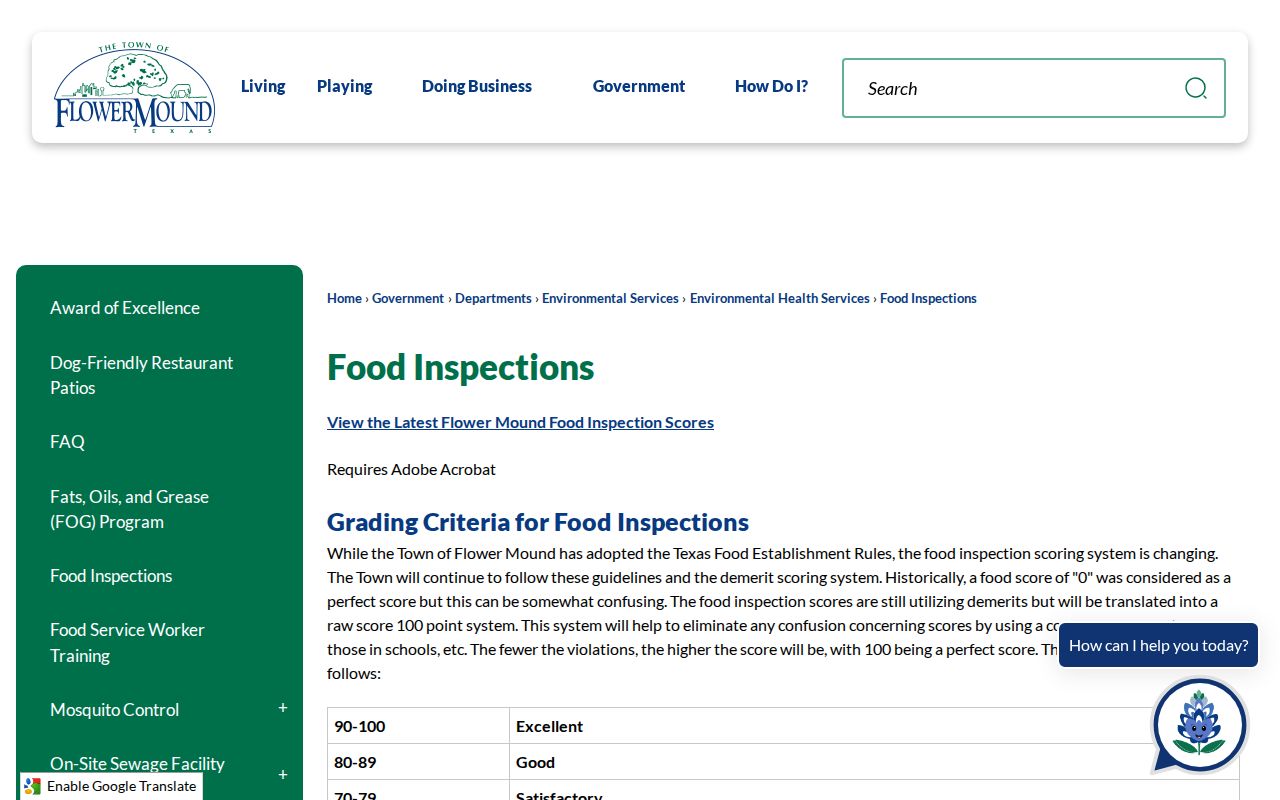Image resolution: width=1280 pixels, height=800 pixels.
Task: Click Food Inspections breadcrumb link
Action: (928, 298)
